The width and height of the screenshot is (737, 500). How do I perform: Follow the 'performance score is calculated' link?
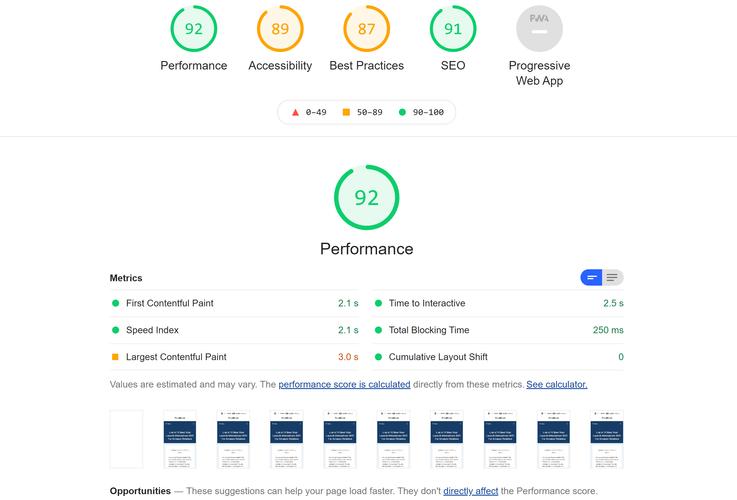point(344,384)
